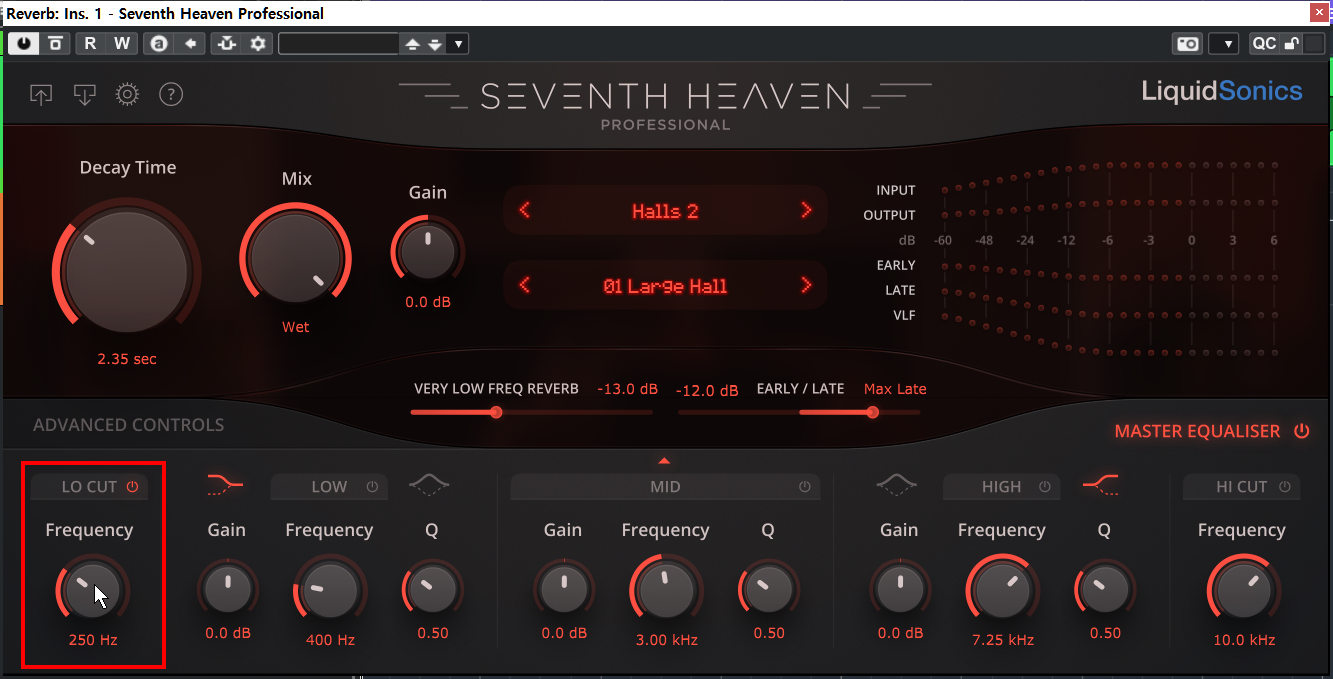Screen dimensions: 1333x679
Task: Toggle the Master Equaliser power
Action: tap(1301, 431)
